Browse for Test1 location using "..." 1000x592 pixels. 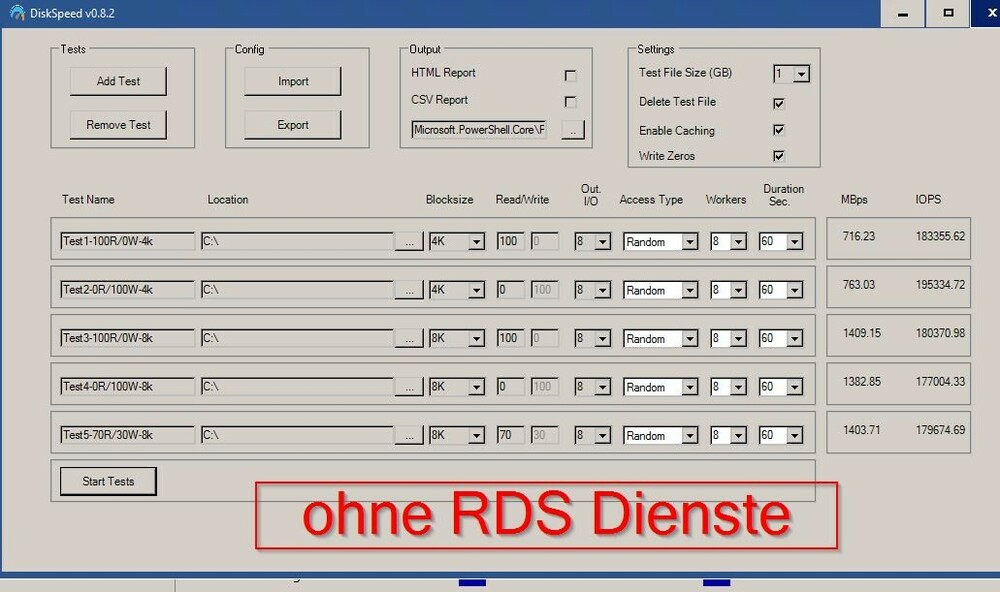point(409,241)
